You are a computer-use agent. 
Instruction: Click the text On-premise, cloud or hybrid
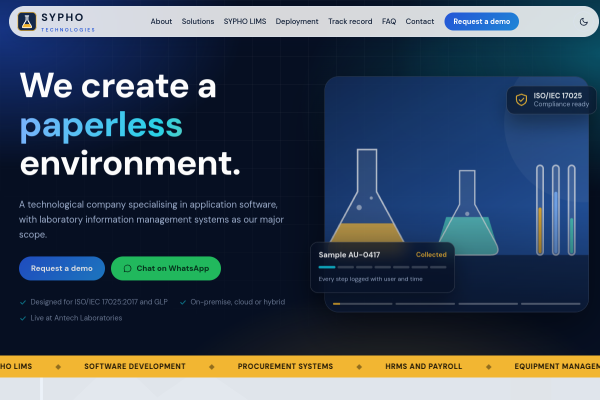238,302
